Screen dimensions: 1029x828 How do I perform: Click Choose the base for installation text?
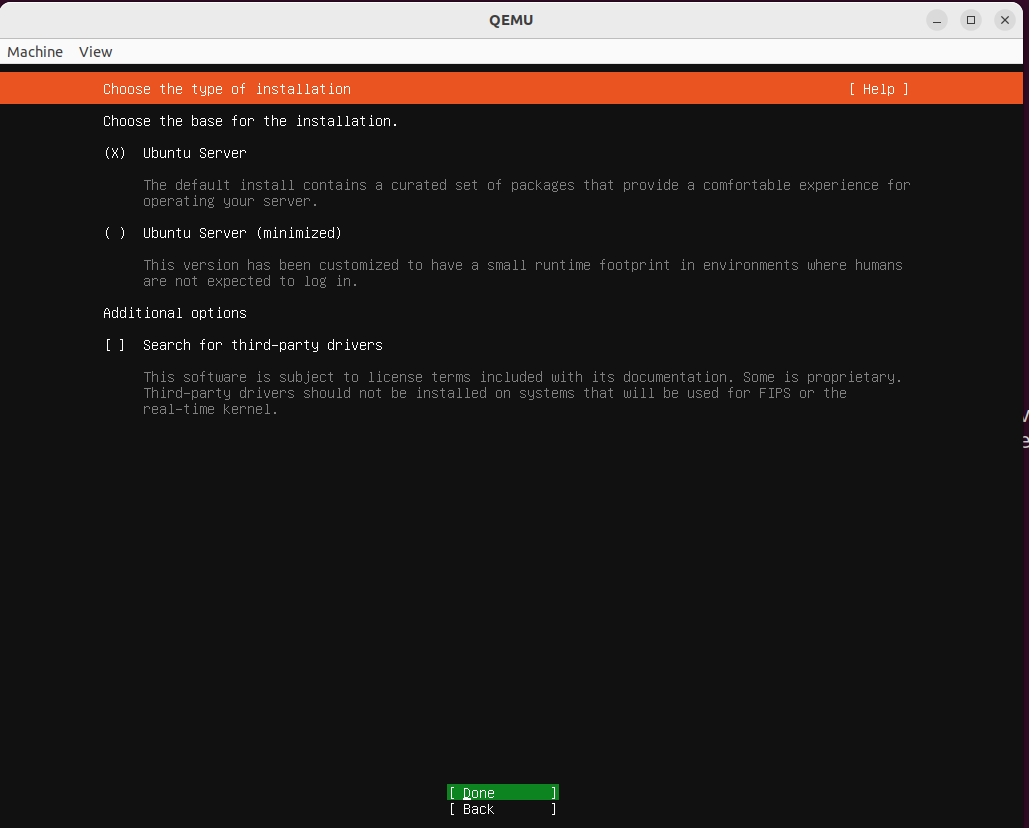click(x=250, y=121)
